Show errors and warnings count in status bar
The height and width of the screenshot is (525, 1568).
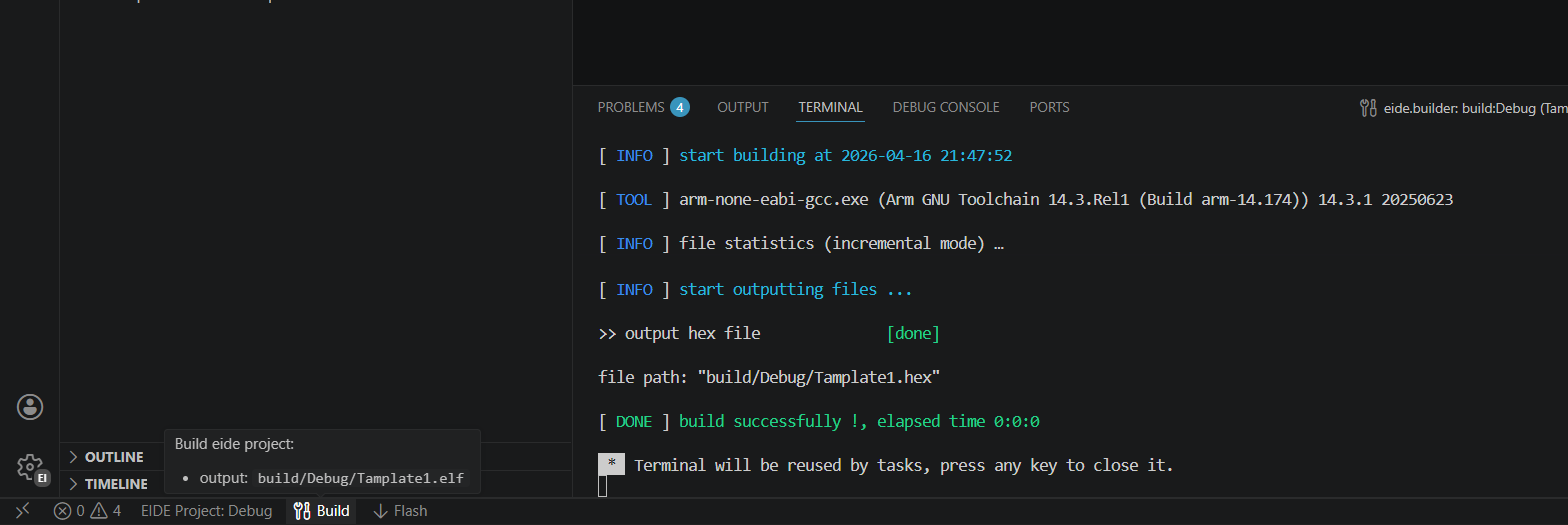[88, 511]
